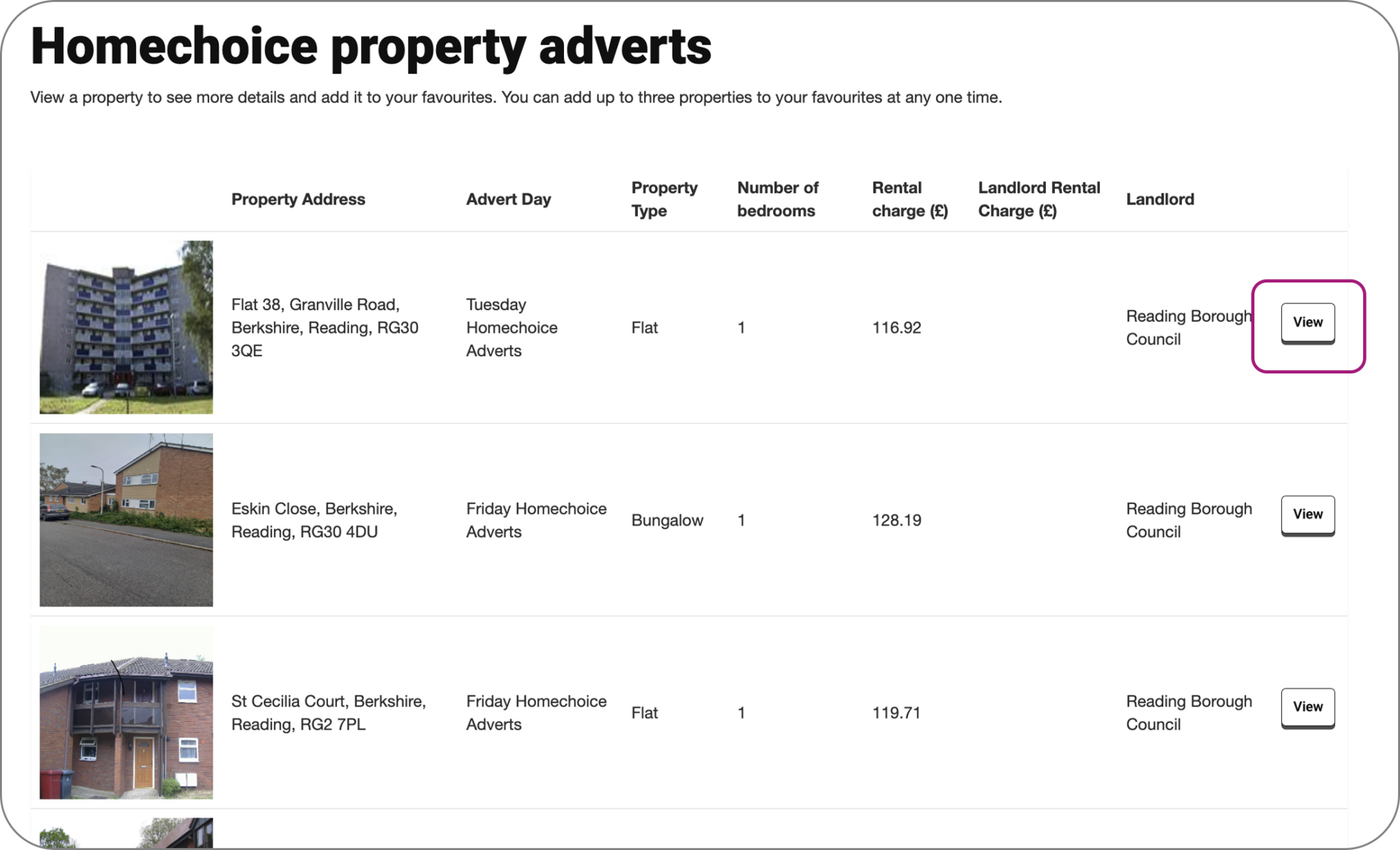This screenshot has height=850, width=1400.
Task: Click the St Cecilia Court address text
Action: 328,713
